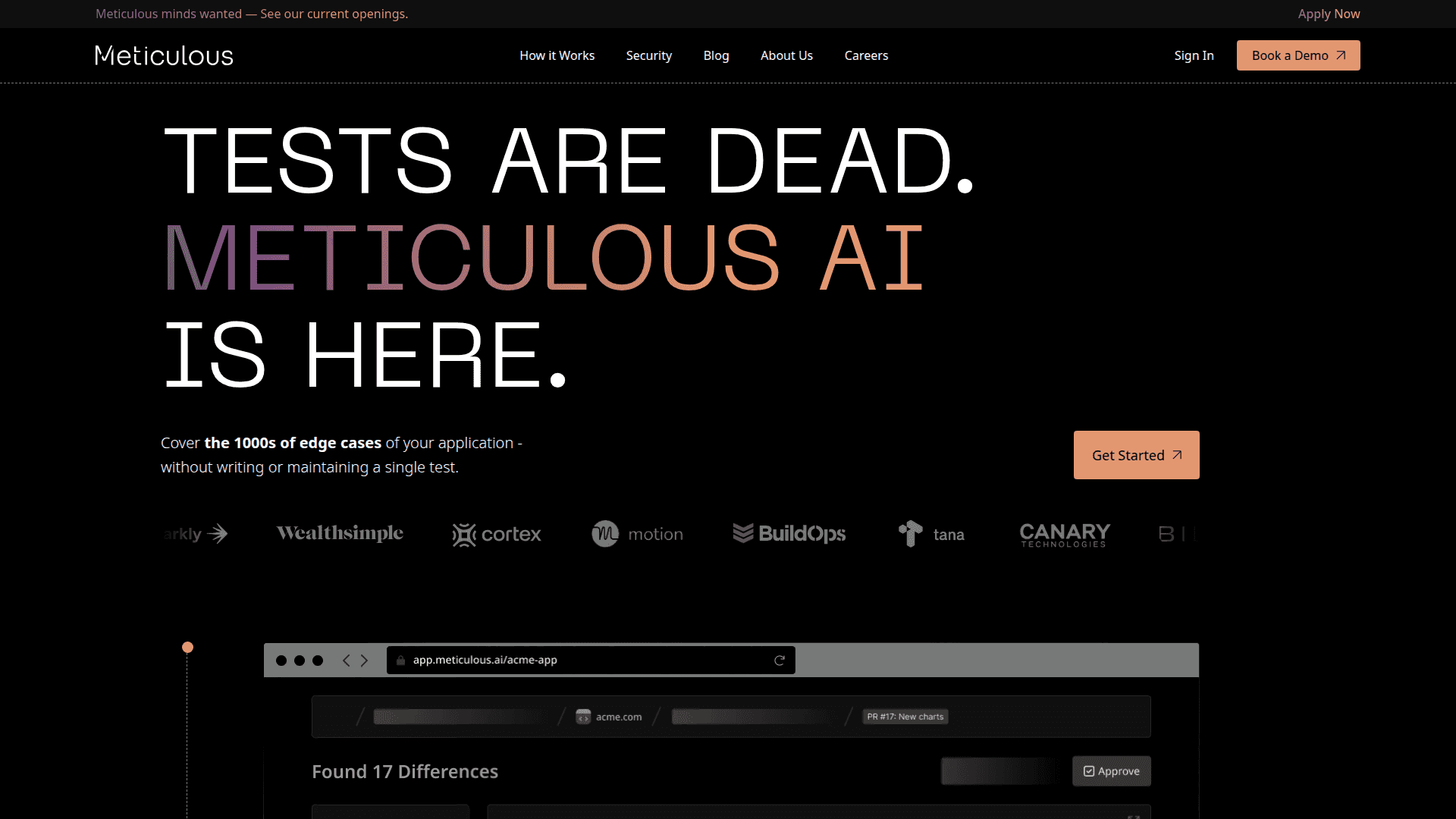1456x819 pixels.
Task: Click the 'PR #17: New charts' tag
Action: [x=905, y=717]
